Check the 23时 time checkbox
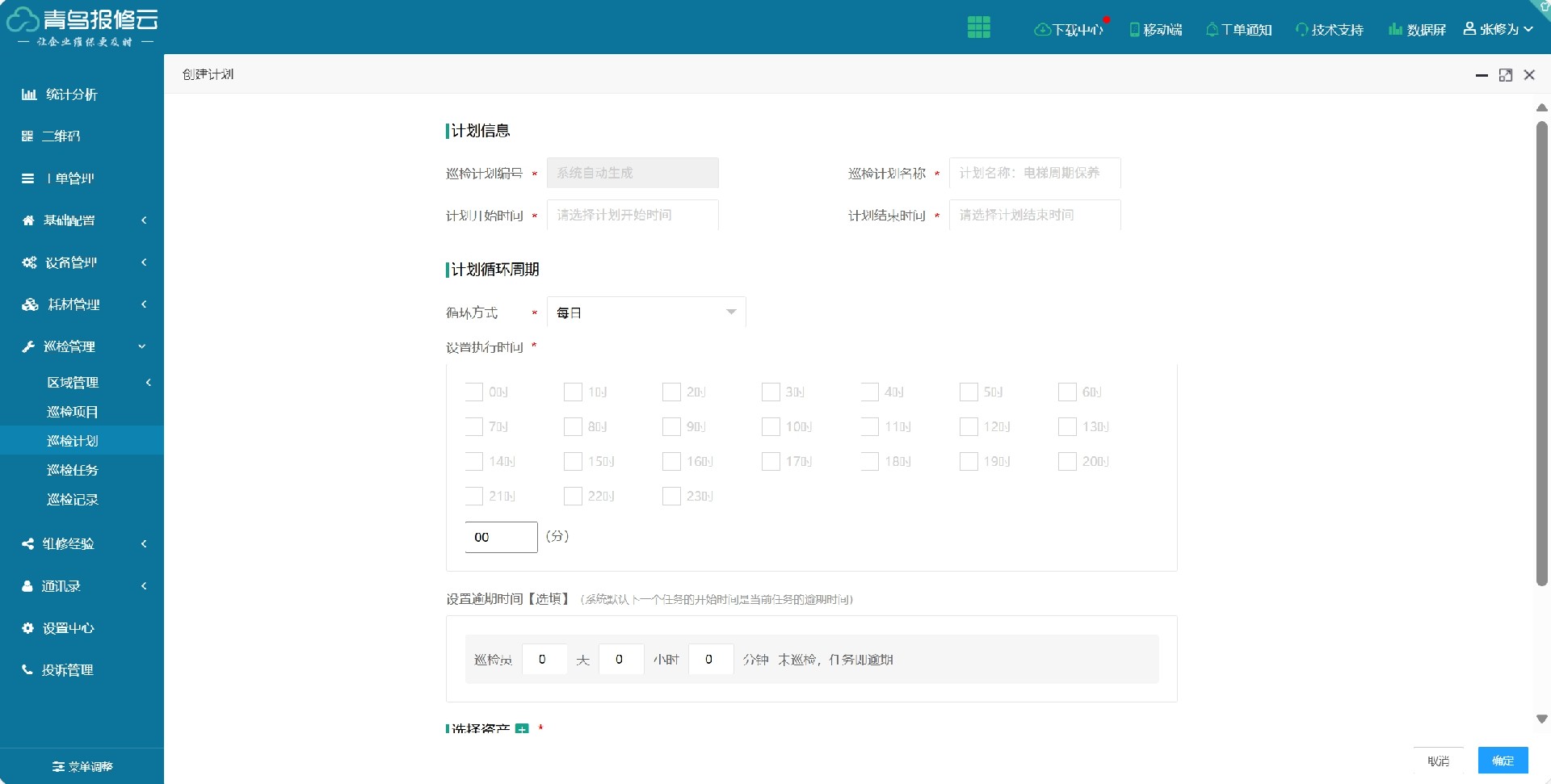Image resolution: width=1551 pixels, height=784 pixels. coord(670,497)
